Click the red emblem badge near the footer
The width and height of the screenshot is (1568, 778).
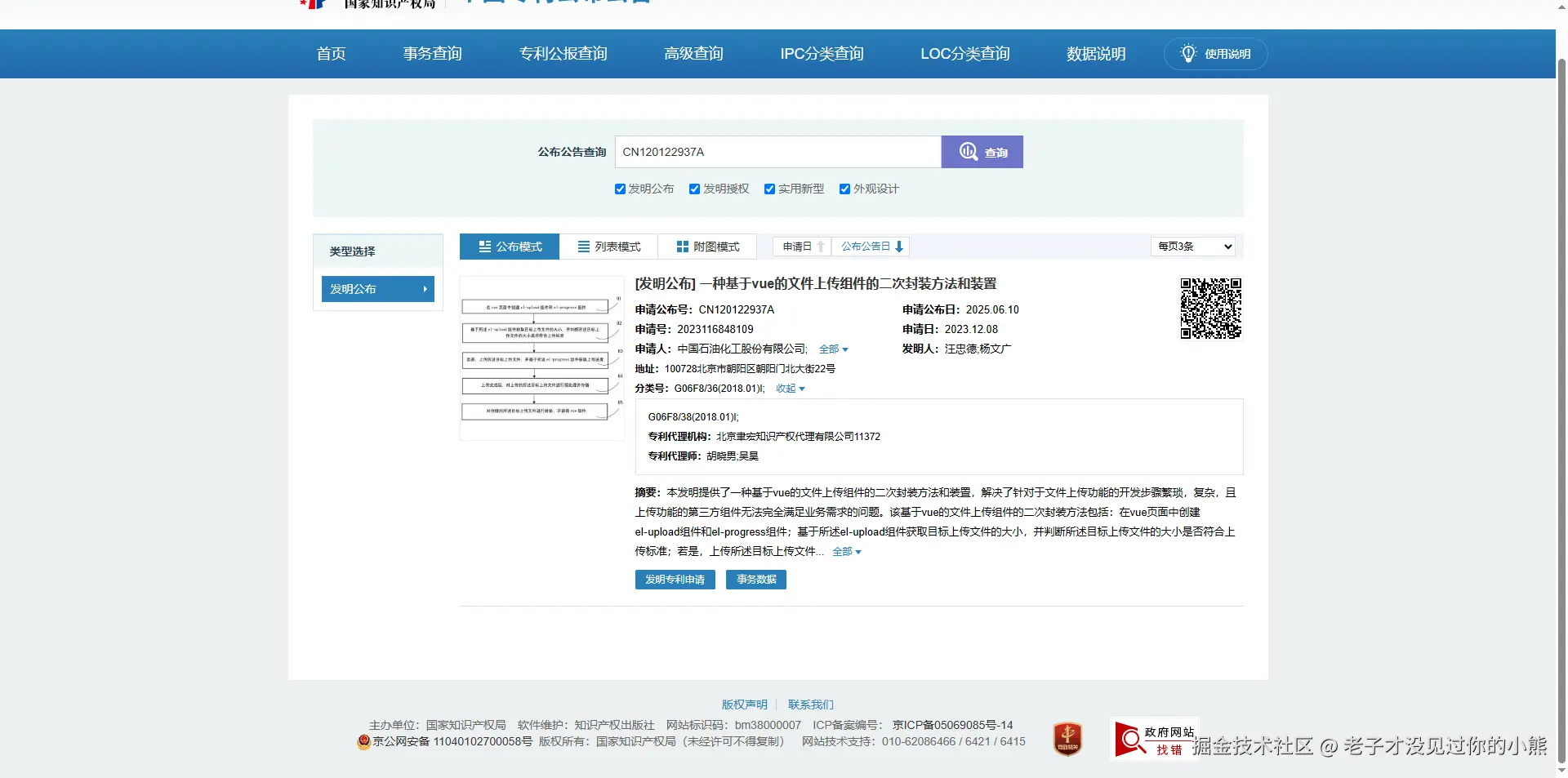pos(1067,738)
